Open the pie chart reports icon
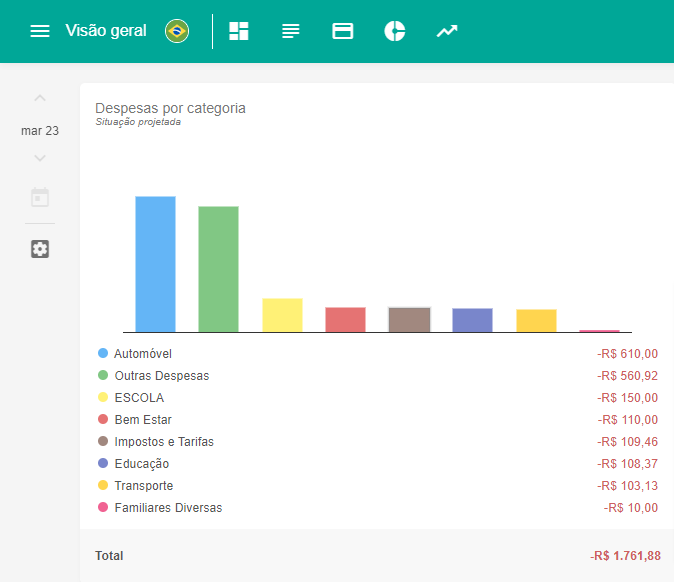Image resolution: width=674 pixels, height=582 pixels. (x=395, y=31)
